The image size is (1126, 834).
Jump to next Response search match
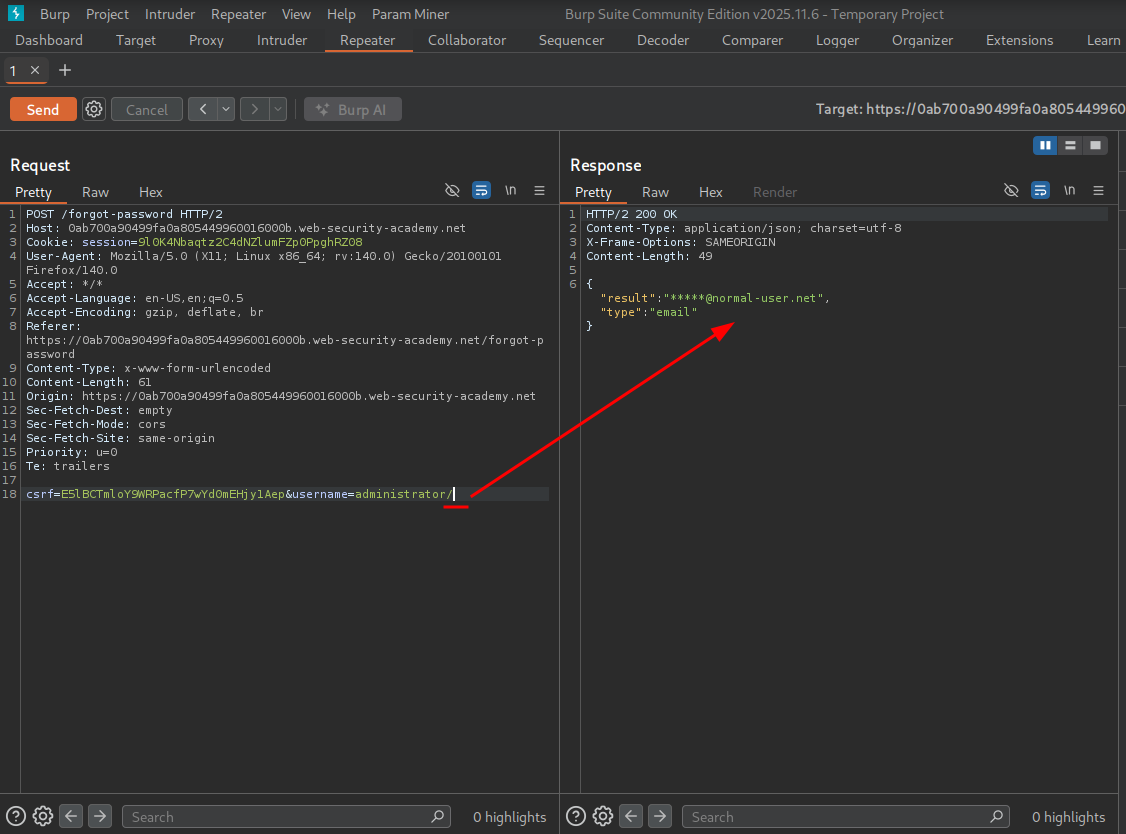coord(660,816)
